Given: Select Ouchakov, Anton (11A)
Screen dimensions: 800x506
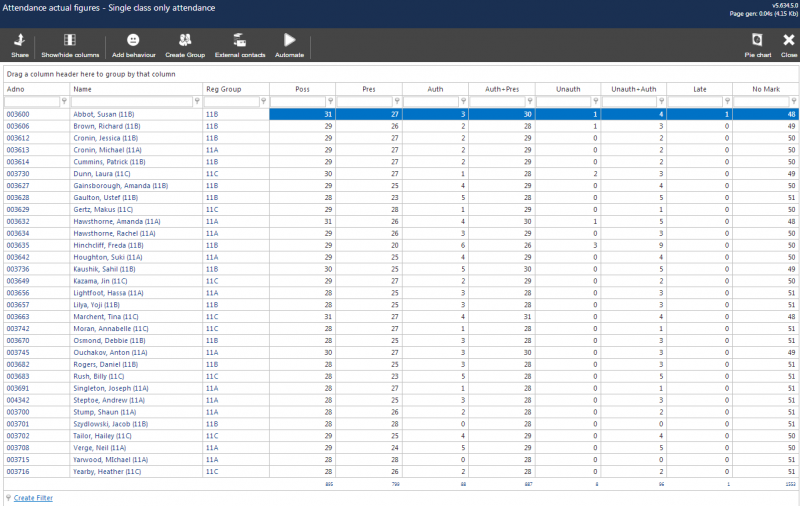Looking at the screenshot, I should pyautogui.click(x=110, y=352).
